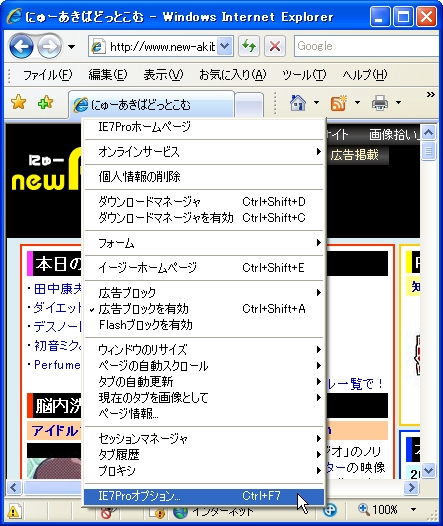Image resolution: width=443 pixels, height=526 pixels.
Task: Click status bar yellow warning icon
Action: [x=13, y=512]
